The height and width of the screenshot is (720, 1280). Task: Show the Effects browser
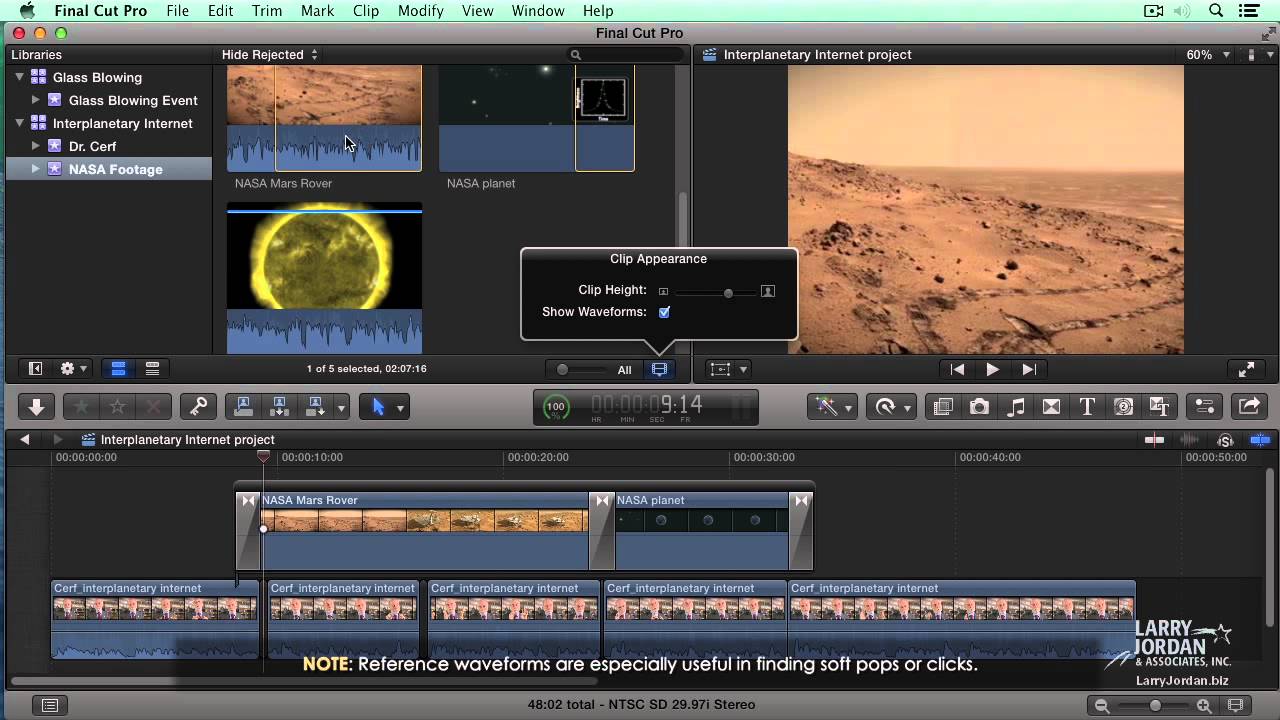(x=943, y=407)
